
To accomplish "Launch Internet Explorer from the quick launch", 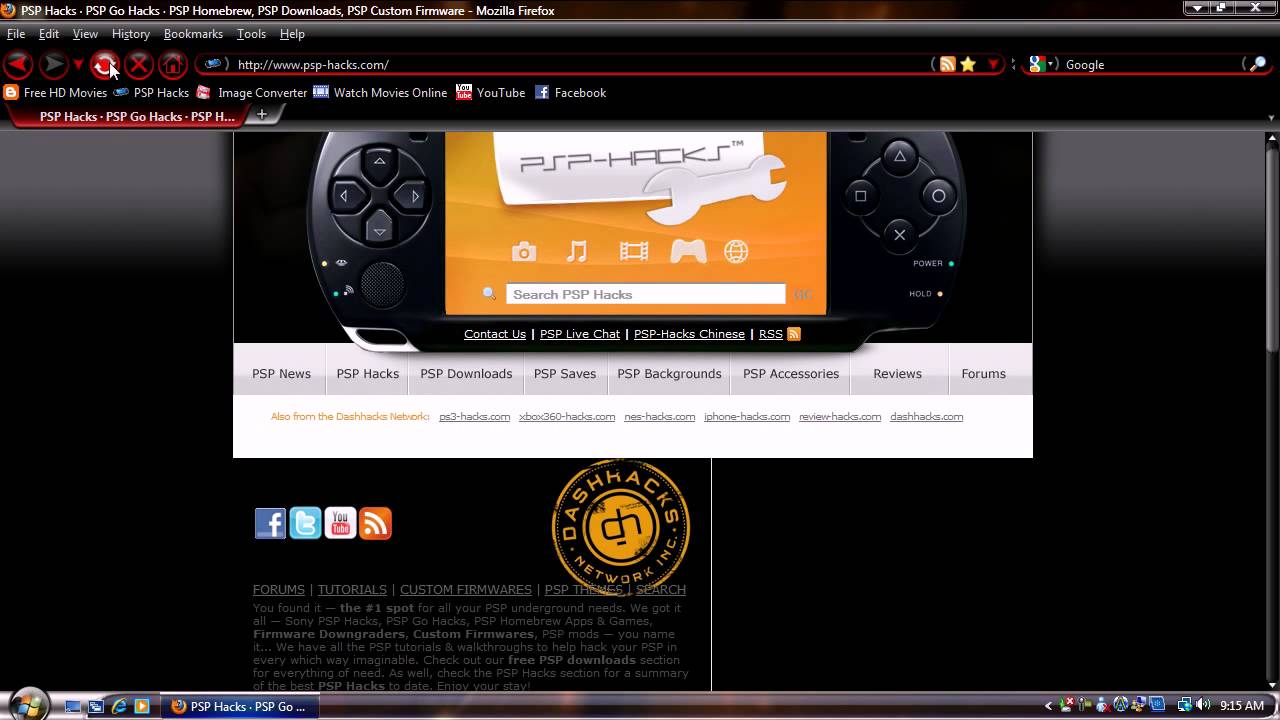I will [x=119, y=706].
